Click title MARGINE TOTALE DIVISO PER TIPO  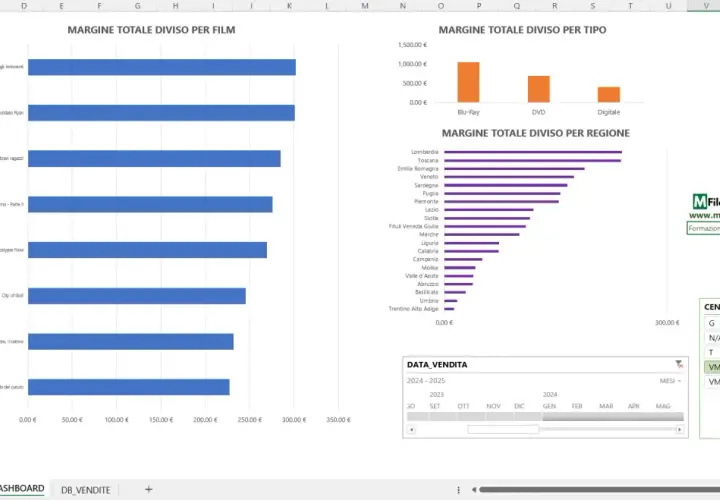(523, 30)
